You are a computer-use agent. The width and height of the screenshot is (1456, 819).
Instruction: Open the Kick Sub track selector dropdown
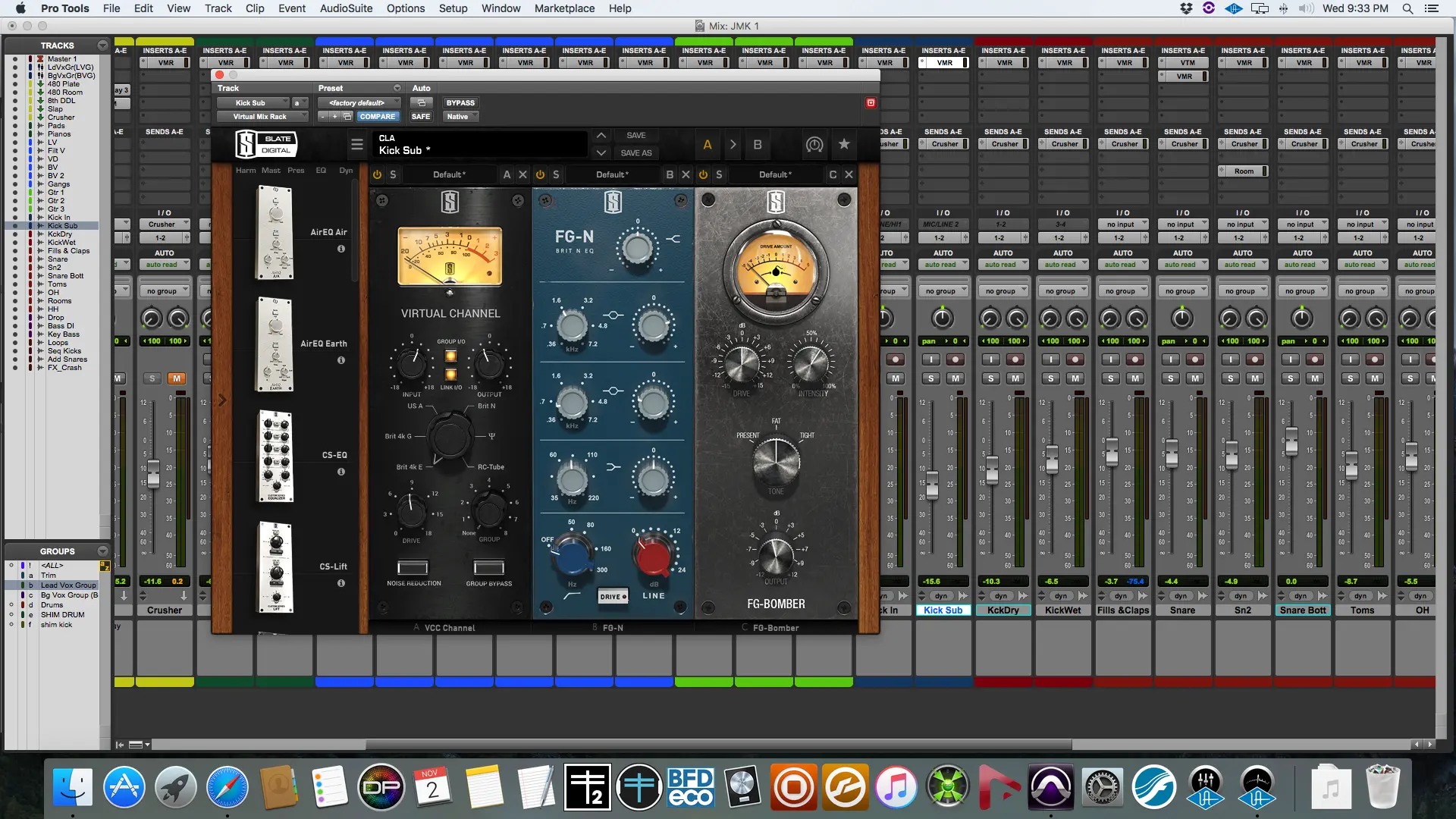point(253,103)
